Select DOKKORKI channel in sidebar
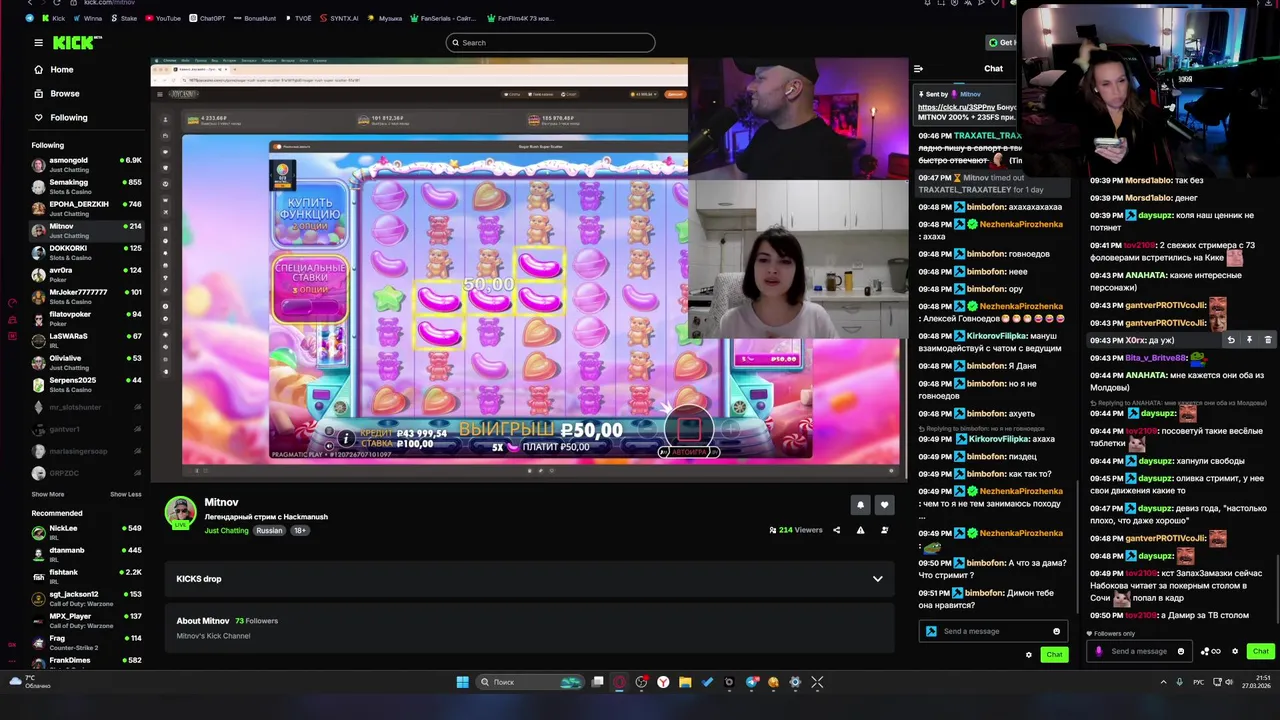The height and width of the screenshot is (720, 1280). coord(87,252)
